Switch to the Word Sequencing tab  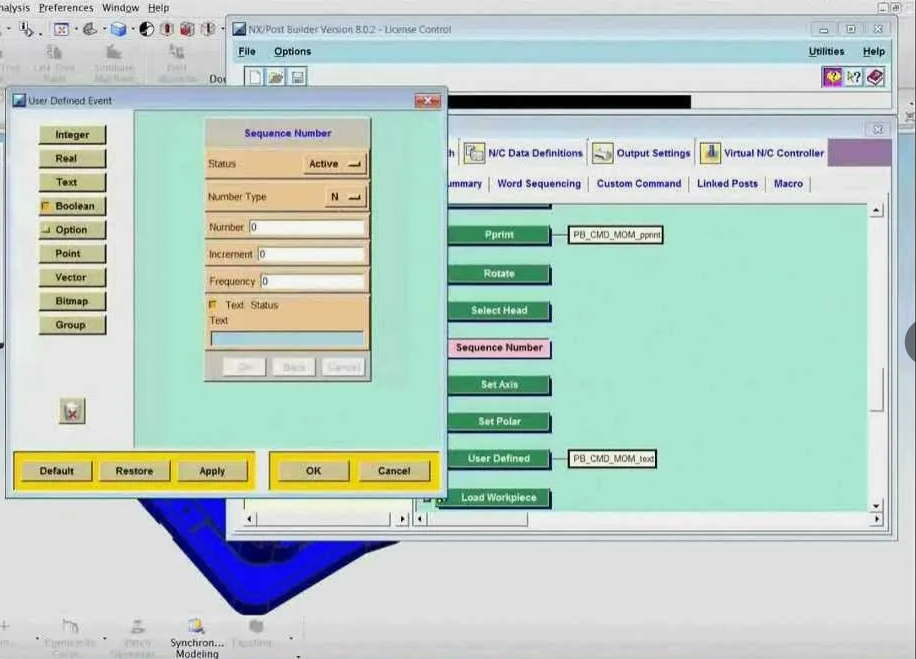coord(539,183)
